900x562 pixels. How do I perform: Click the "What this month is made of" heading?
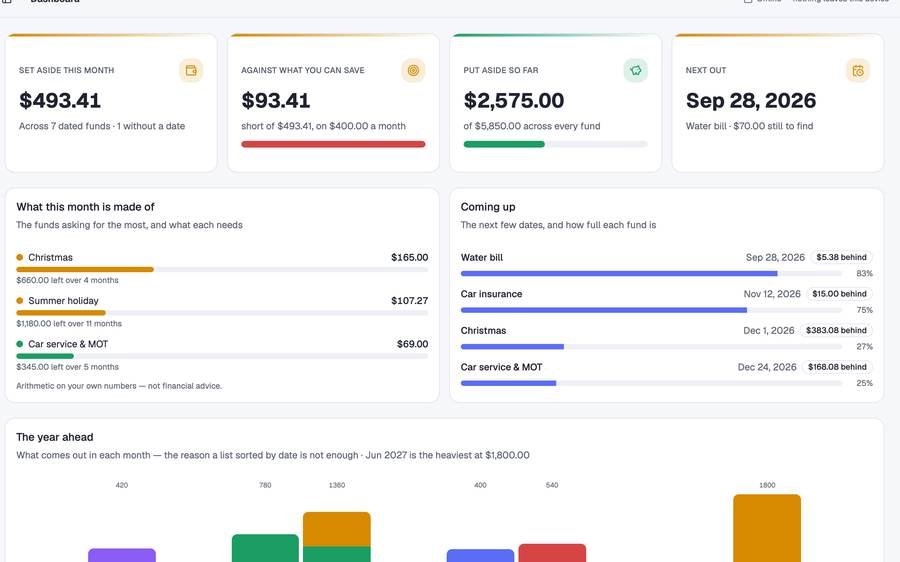coord(85,207)
